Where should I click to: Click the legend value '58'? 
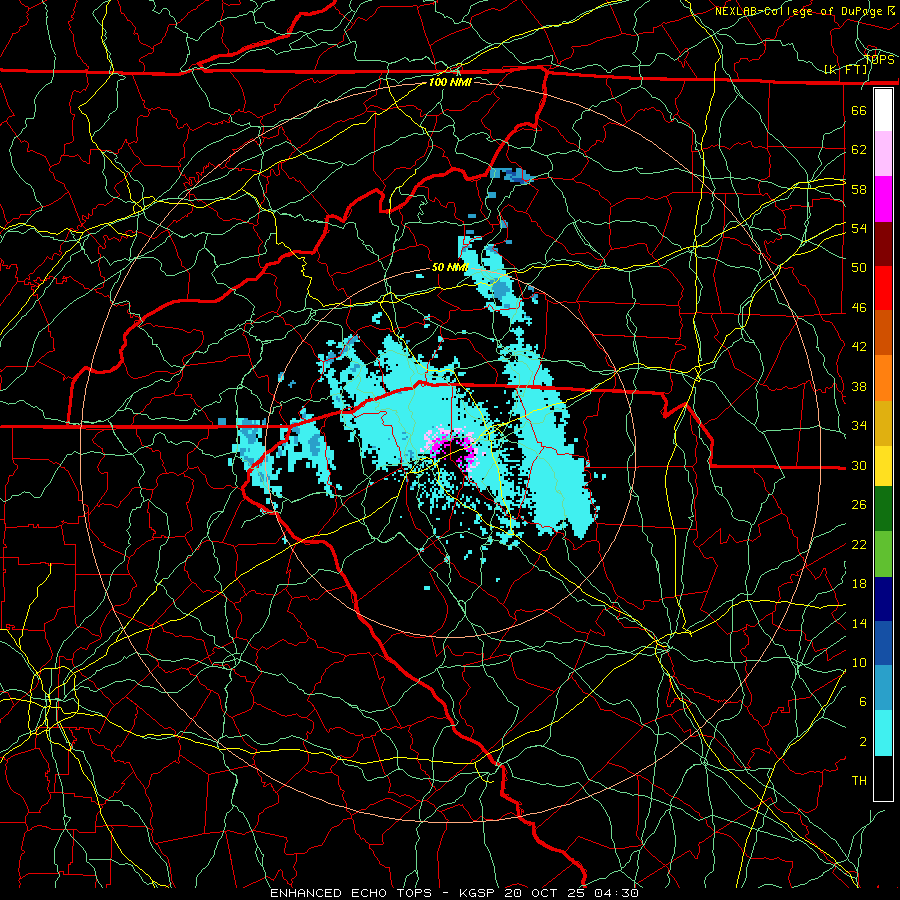[859, 189]
